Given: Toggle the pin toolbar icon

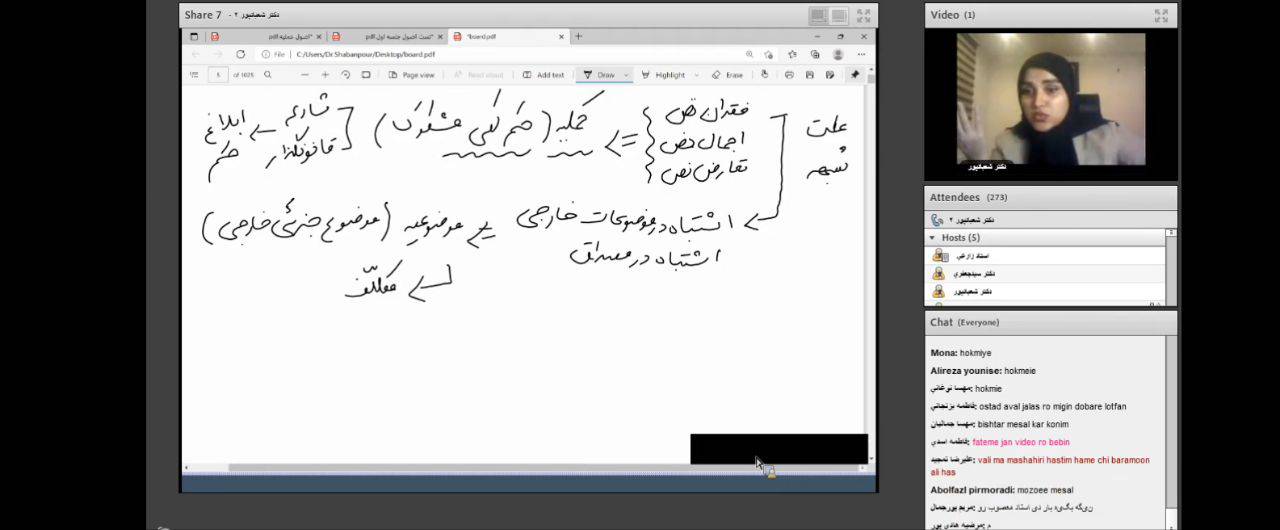Looking at the screenshot, I should pyautogui.click(x=855, y=75).
